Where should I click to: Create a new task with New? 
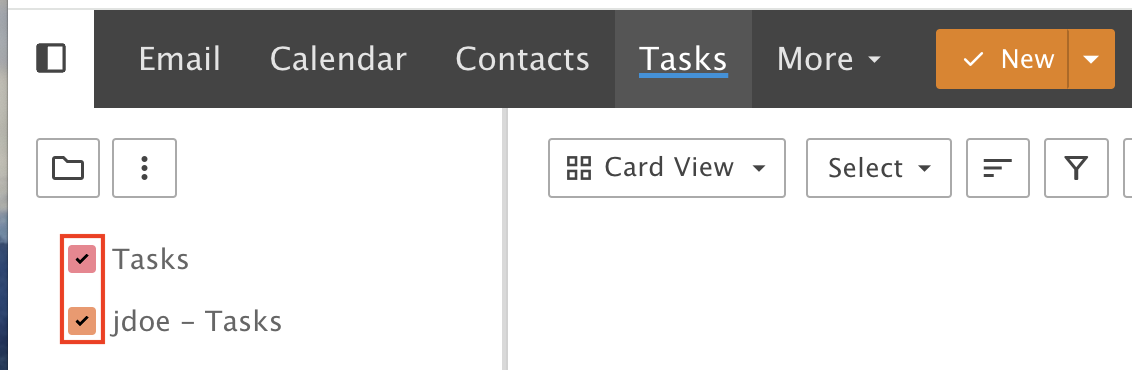[1002, 59]
